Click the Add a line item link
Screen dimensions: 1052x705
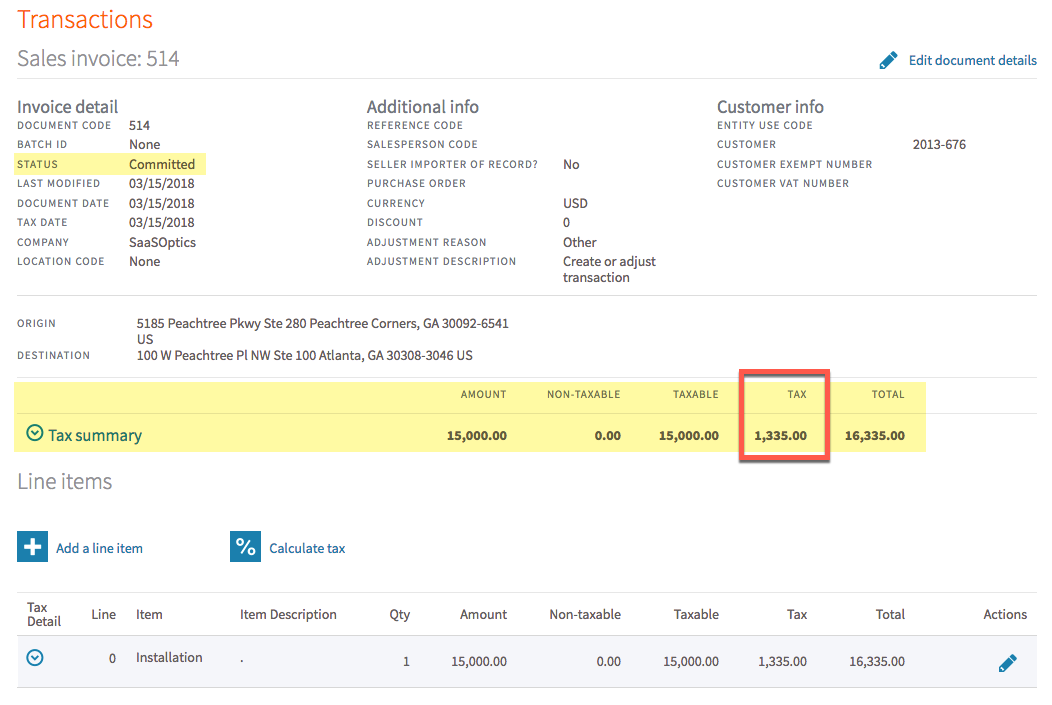[x=99, y=548]
